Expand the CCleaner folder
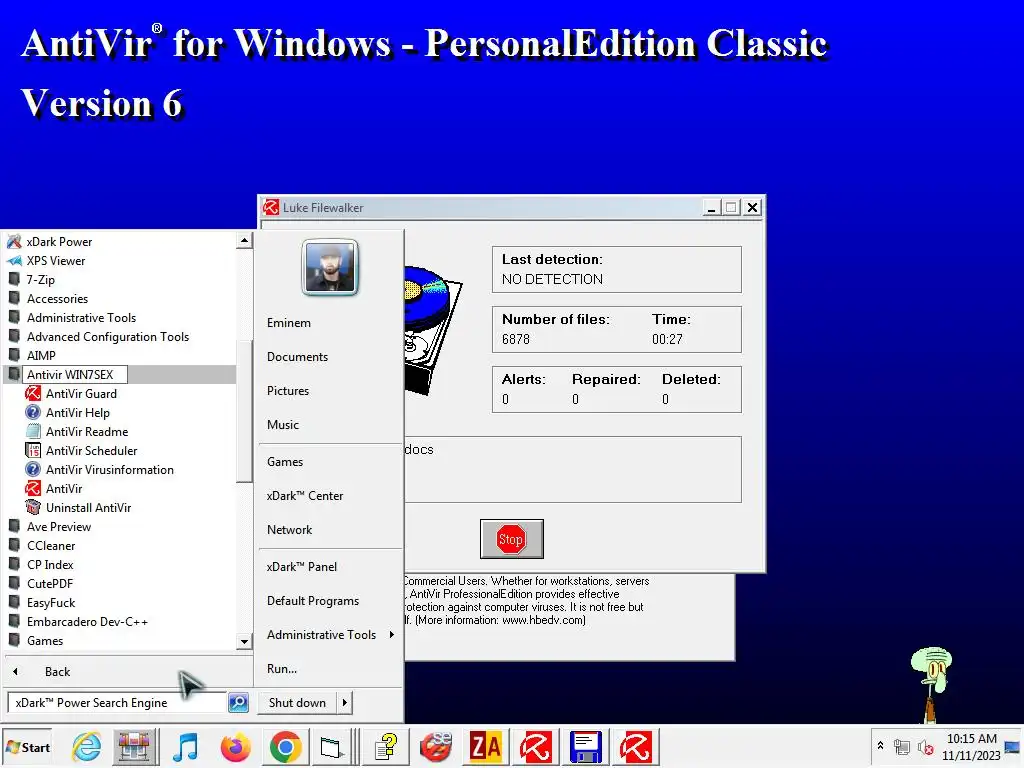 pos(51,545)
